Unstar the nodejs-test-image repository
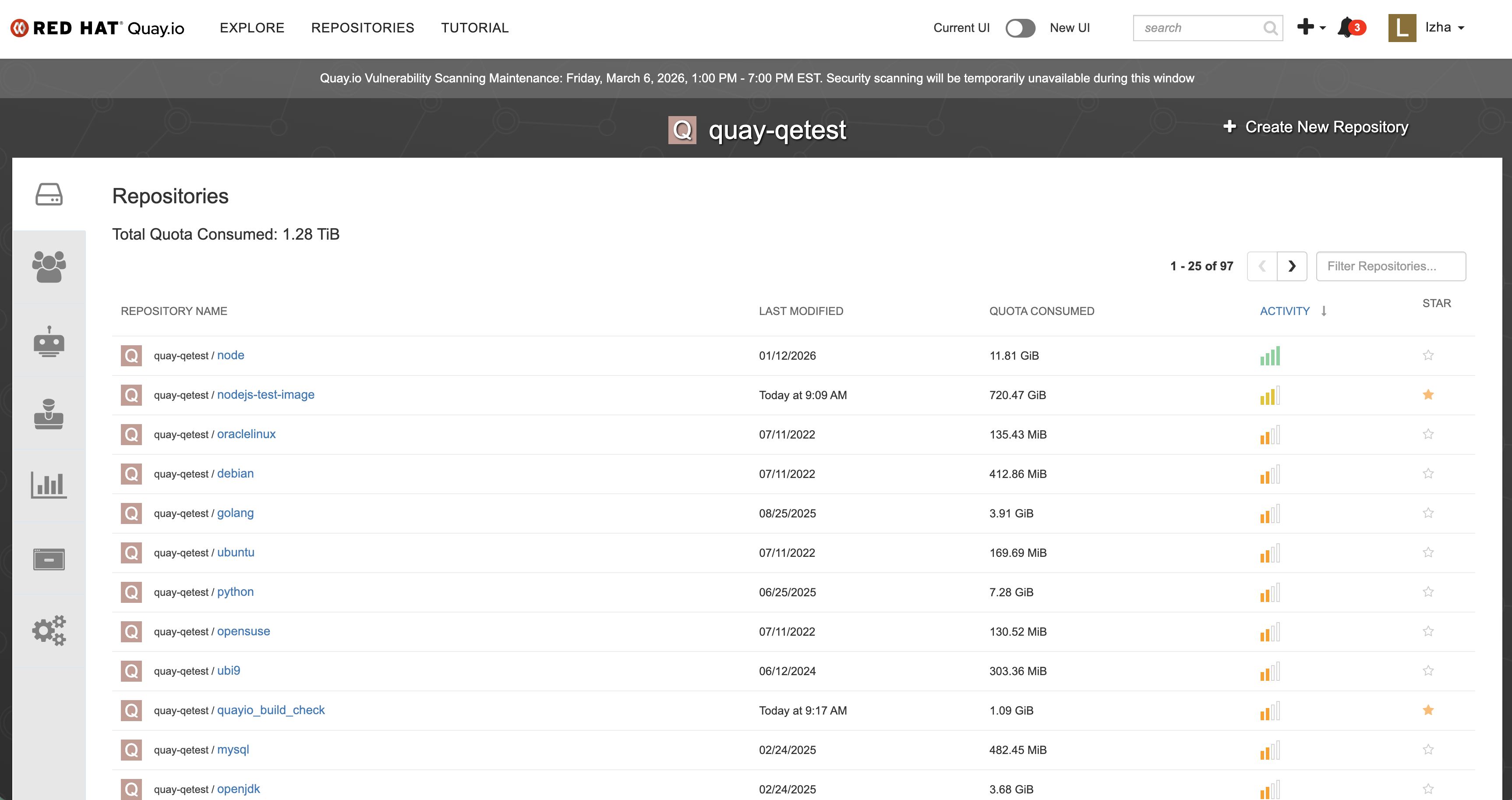1512x800 pixels. click(1428, 394)
